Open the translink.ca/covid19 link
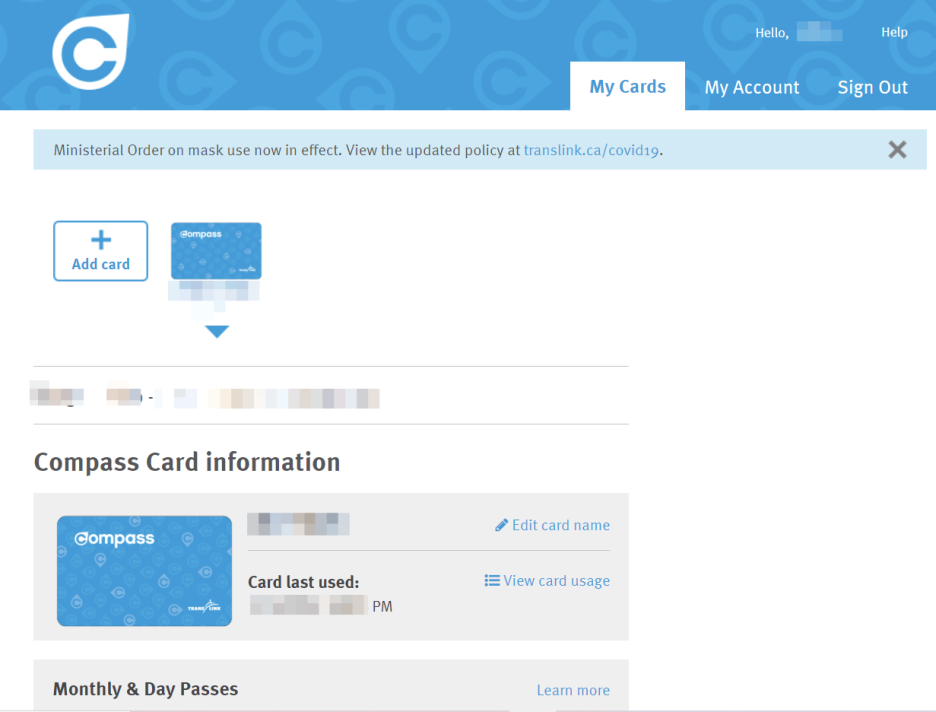The height and width of the screenshot is (712, 936). click(592, 150)
